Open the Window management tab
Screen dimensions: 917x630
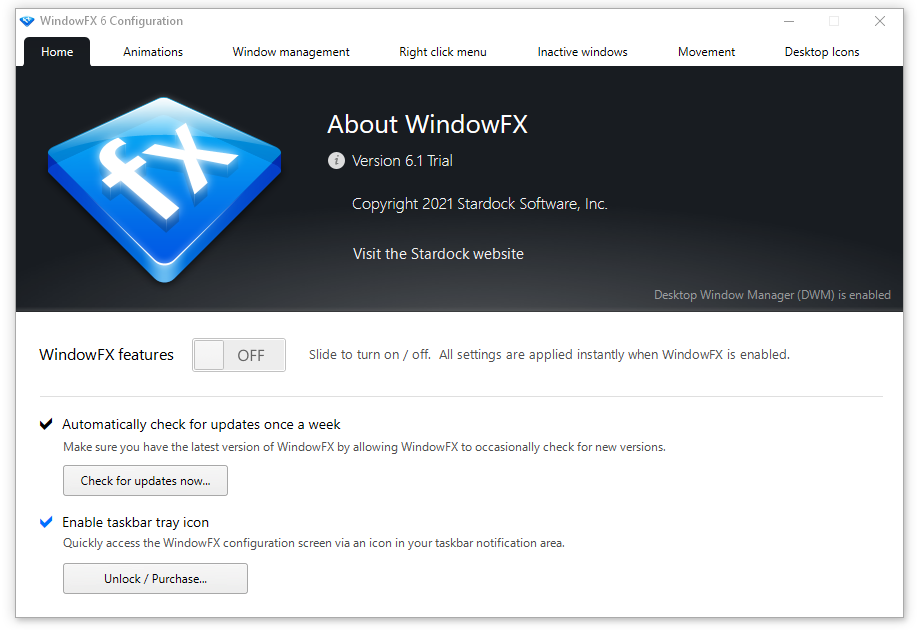point(290,51)
